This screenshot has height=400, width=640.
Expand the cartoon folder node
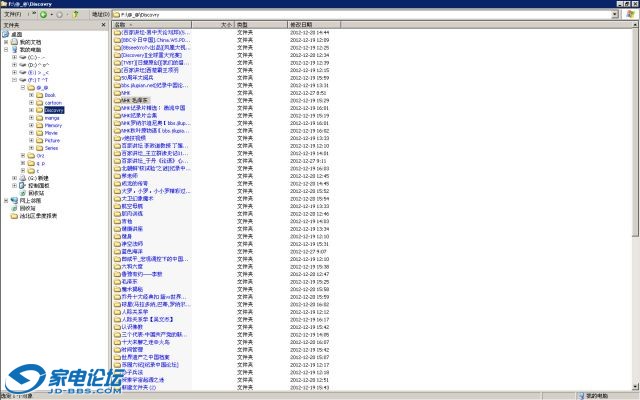(31, 102)
